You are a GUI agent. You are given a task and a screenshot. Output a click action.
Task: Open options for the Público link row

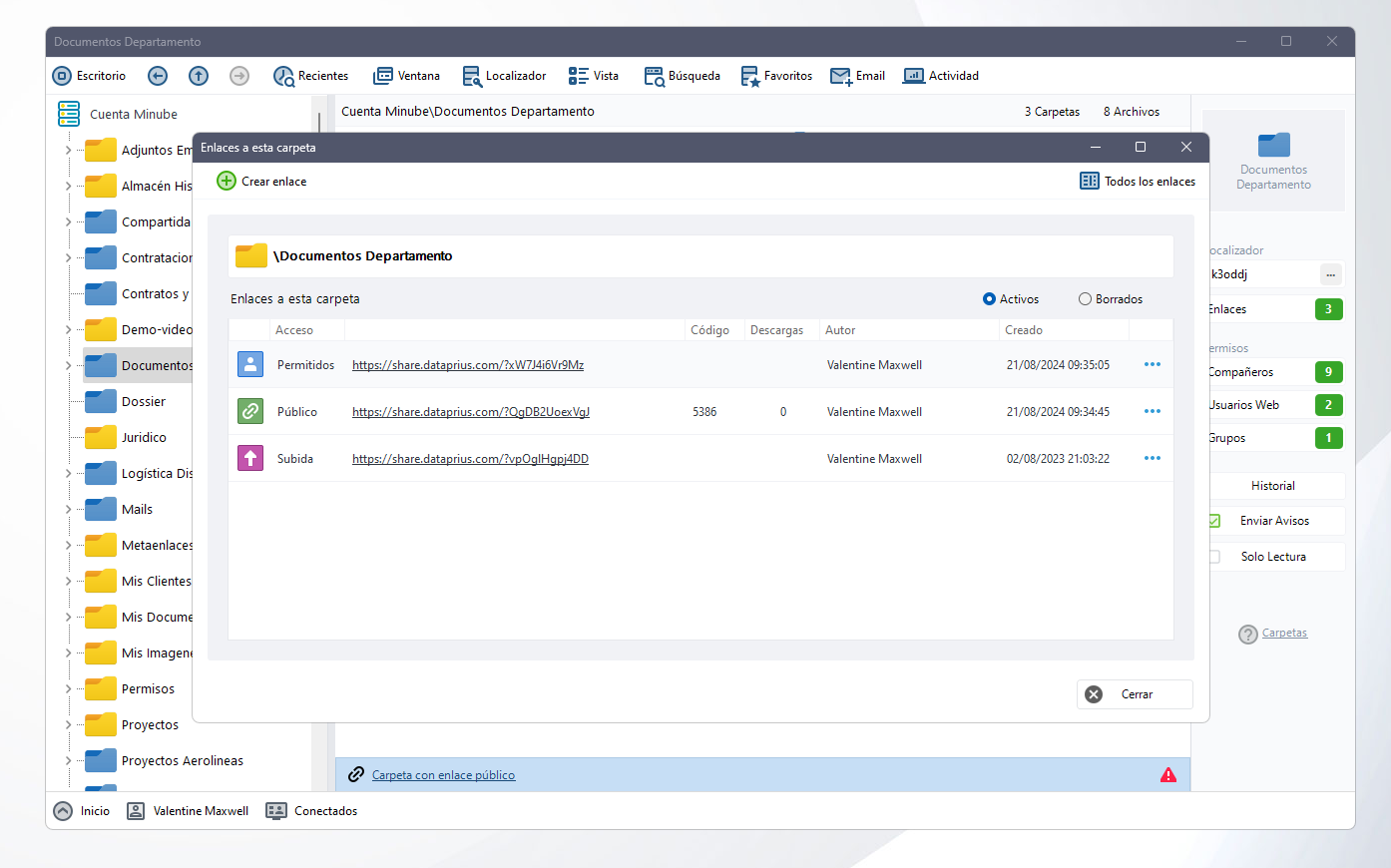click(x=1153, y=411)
